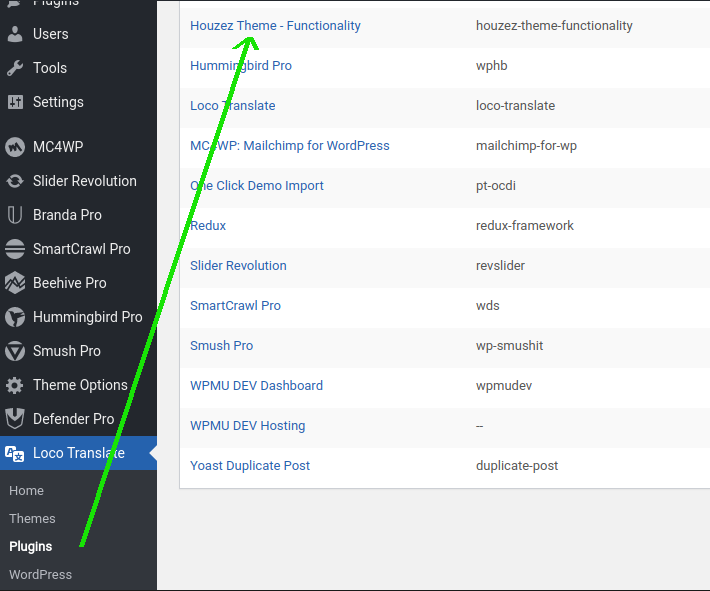Open the SmartCrawl Pro plugin link
The height and width of the screenshot is (591, 710).
[235, 306]
